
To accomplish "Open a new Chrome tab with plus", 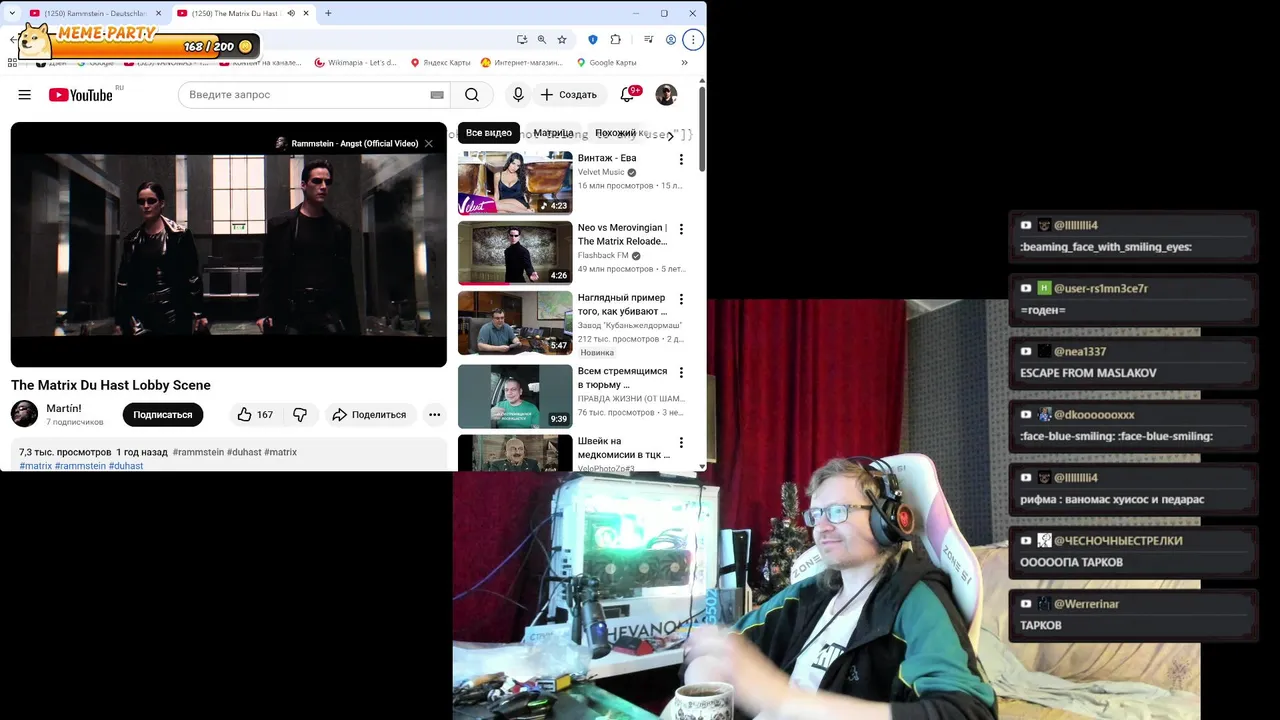I will (x=328, y=13).
